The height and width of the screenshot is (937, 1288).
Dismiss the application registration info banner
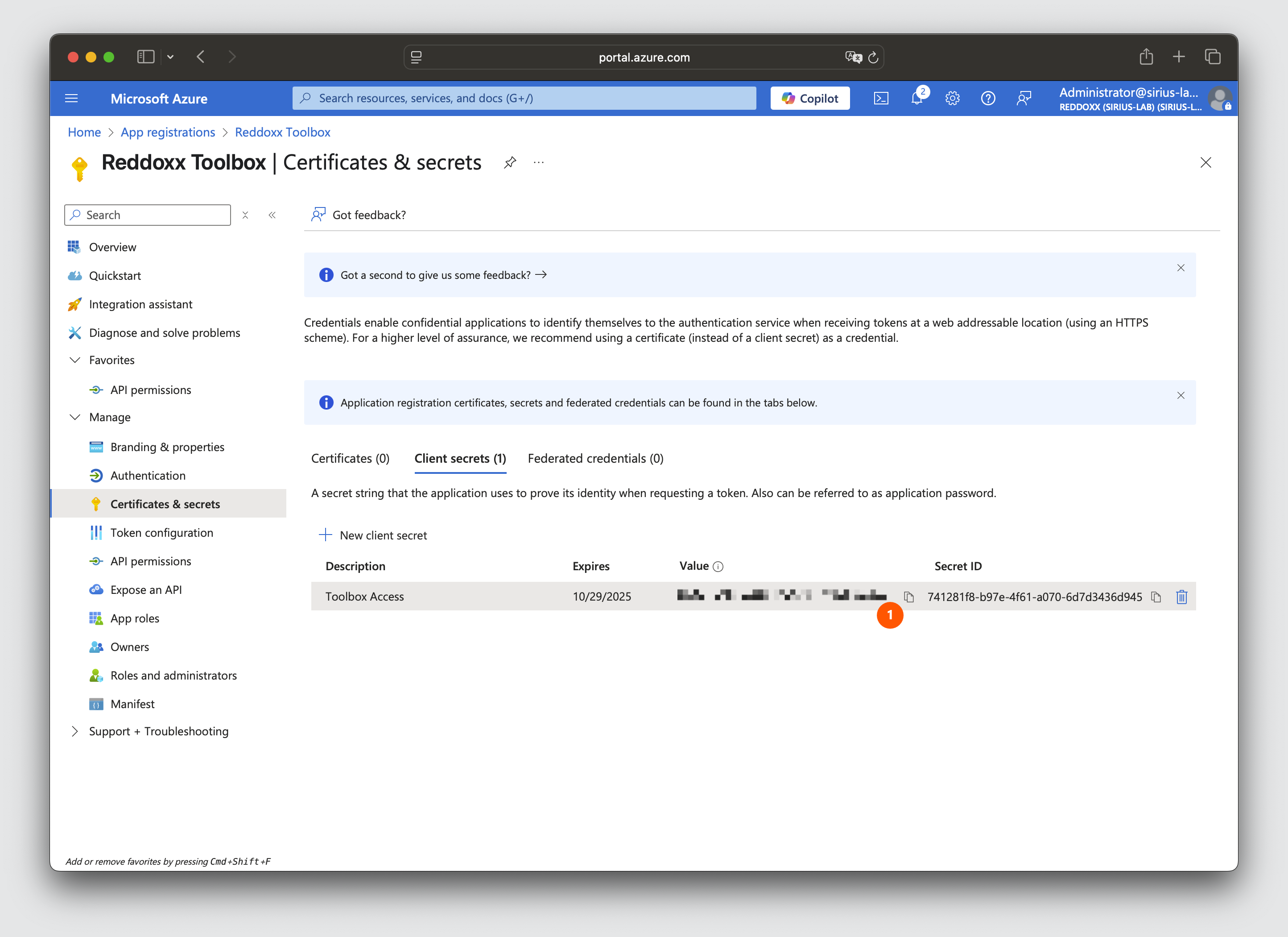[x=1181, y=395]
